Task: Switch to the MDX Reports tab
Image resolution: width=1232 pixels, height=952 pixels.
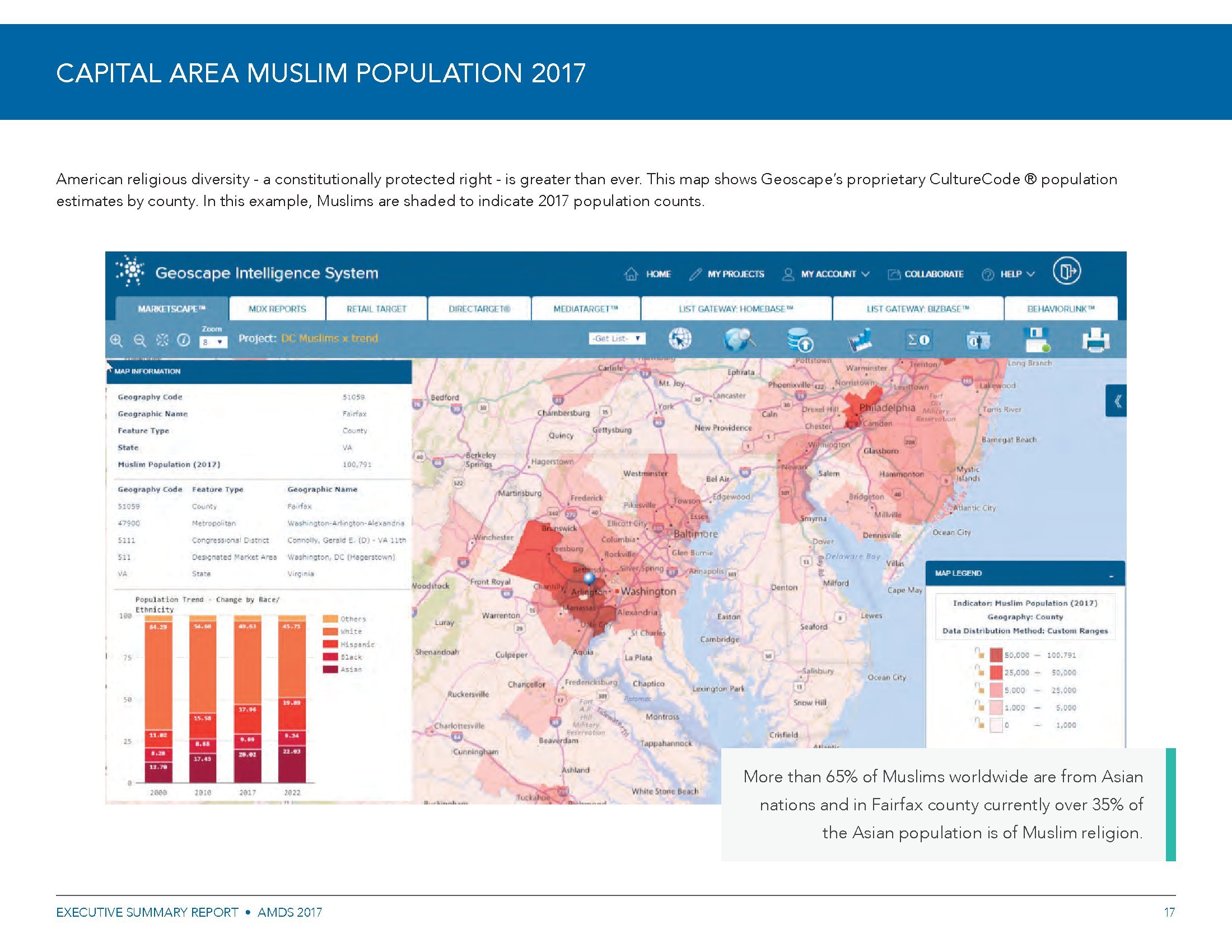Action: point(277,309)
